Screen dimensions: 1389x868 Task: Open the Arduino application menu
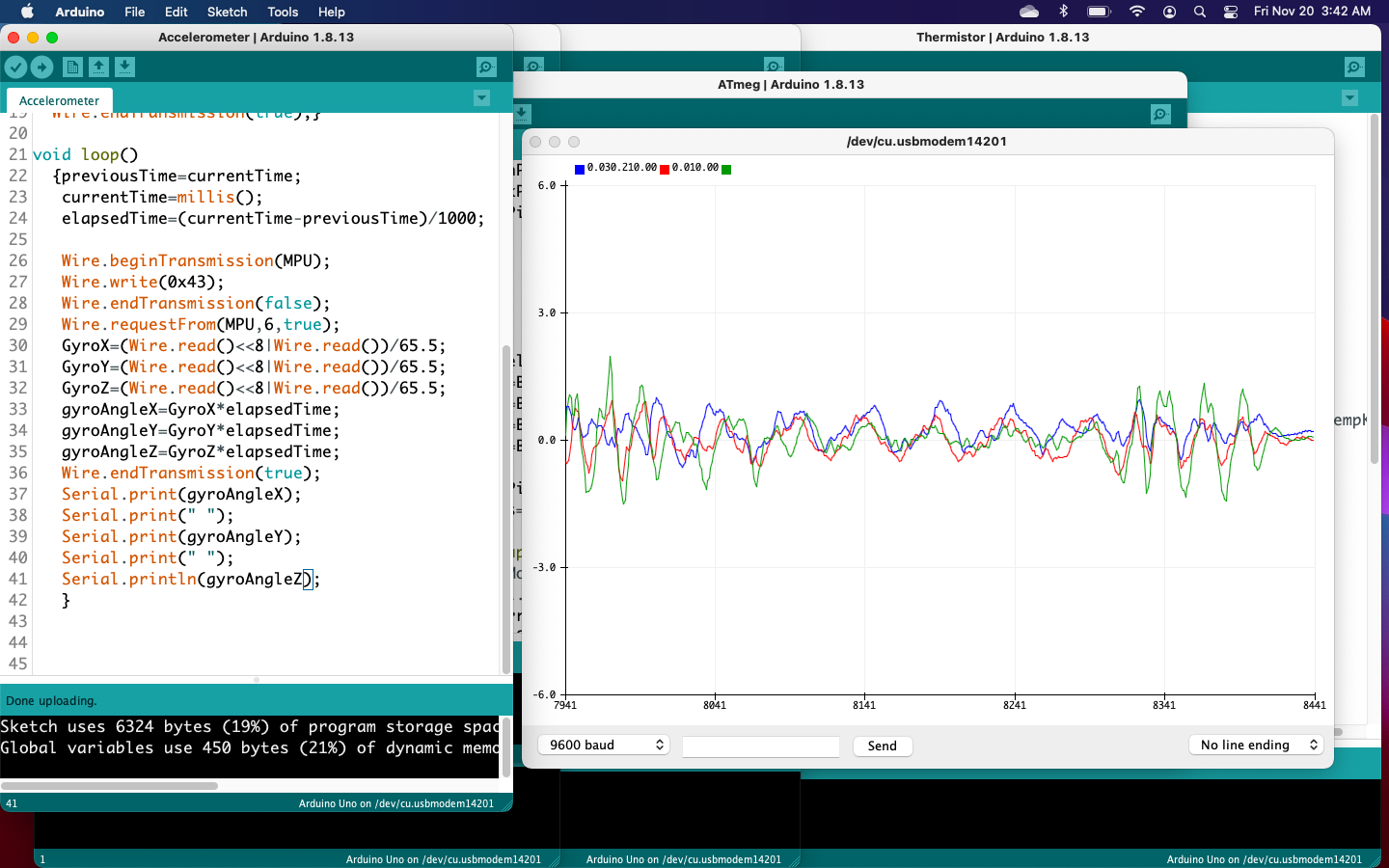click(x=79, y=12)
